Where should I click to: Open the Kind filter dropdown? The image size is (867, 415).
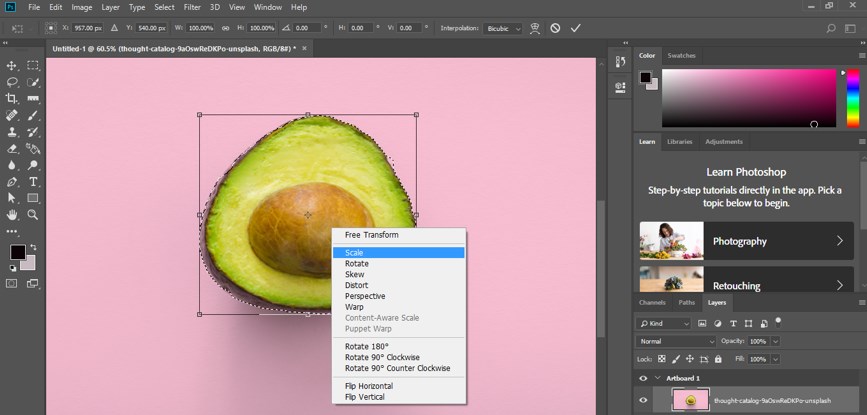pos(663,323)
